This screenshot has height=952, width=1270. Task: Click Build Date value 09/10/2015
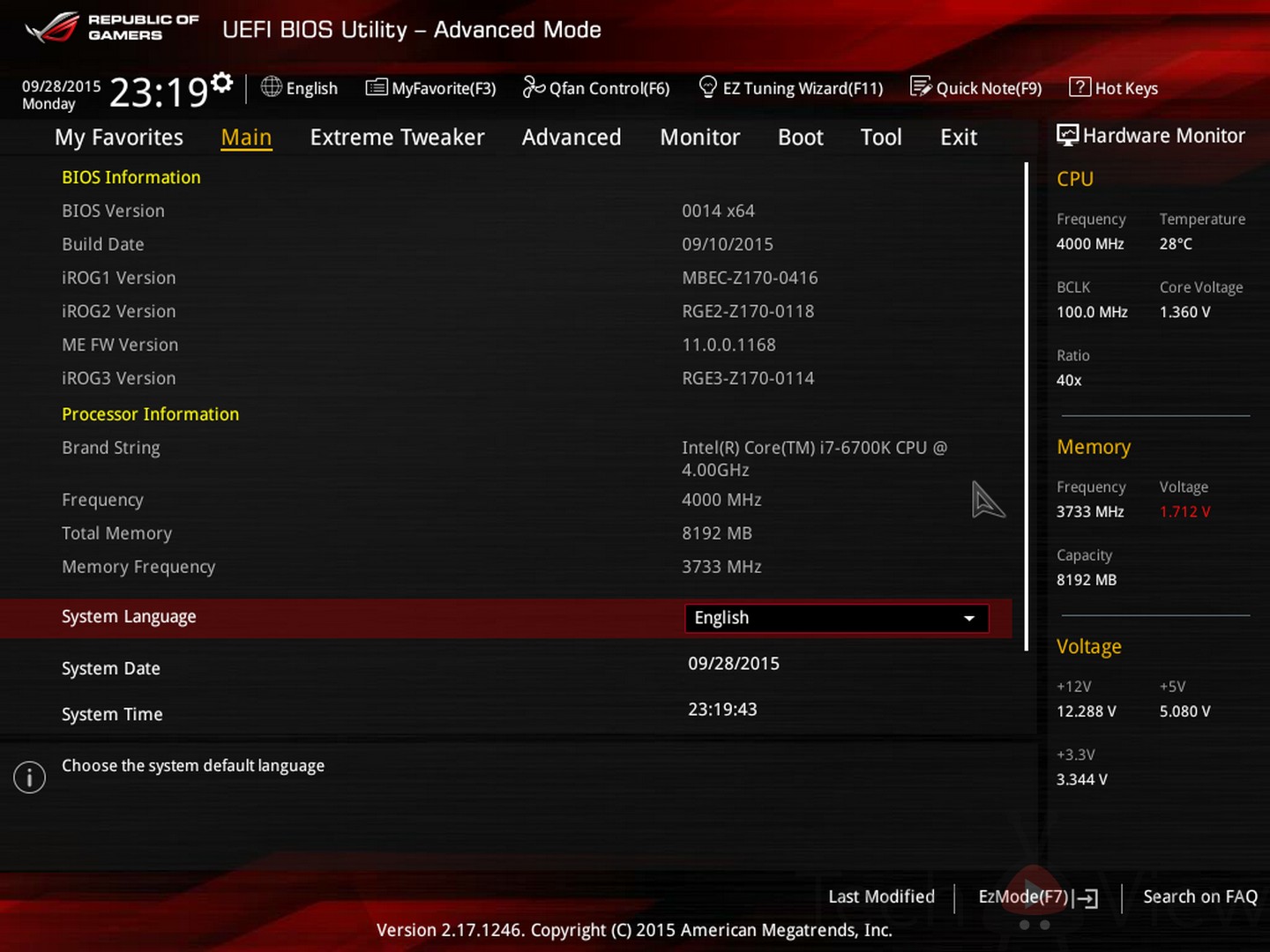click(728, 245)
